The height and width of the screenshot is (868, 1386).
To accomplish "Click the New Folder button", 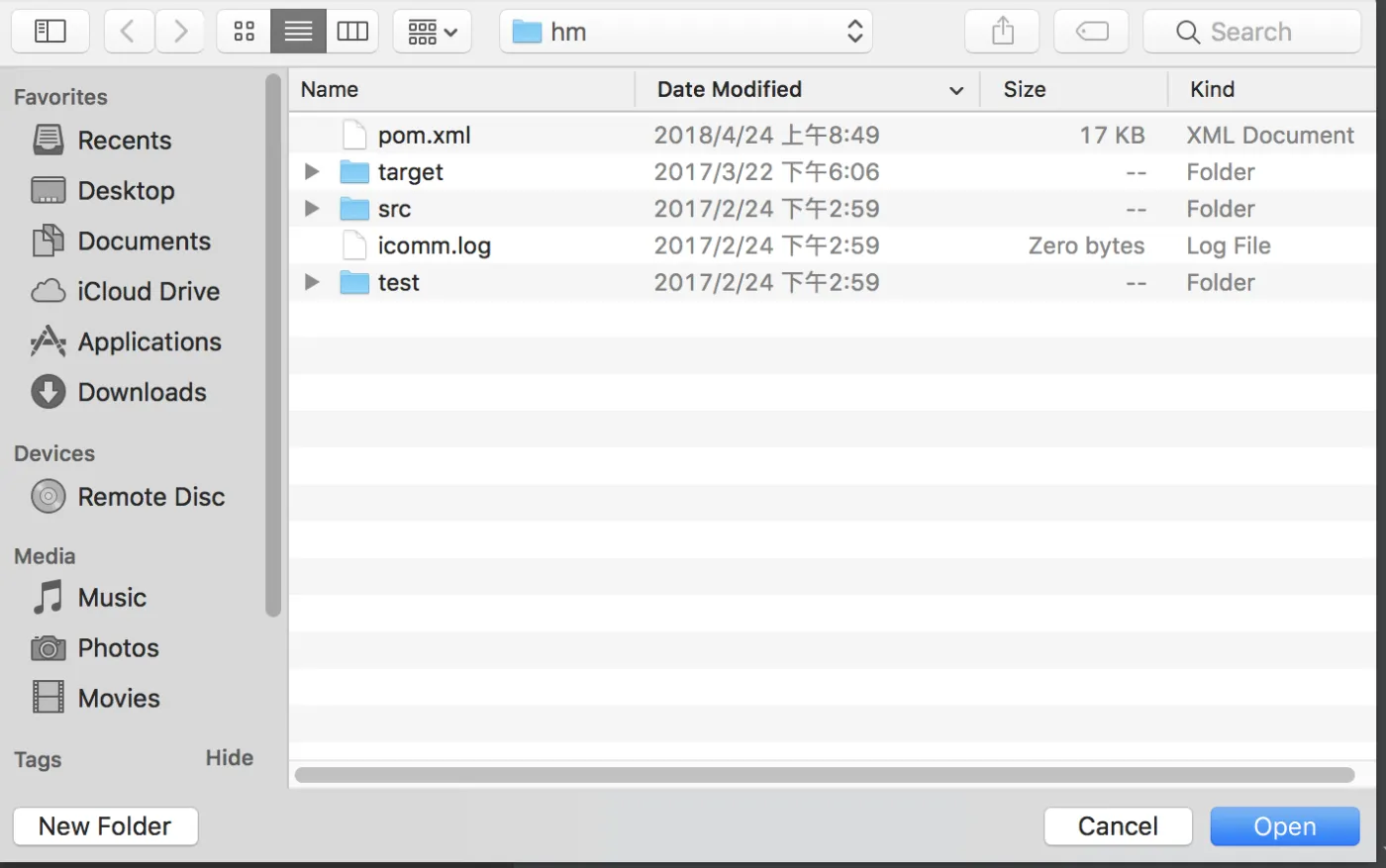I will coord(105,826).
